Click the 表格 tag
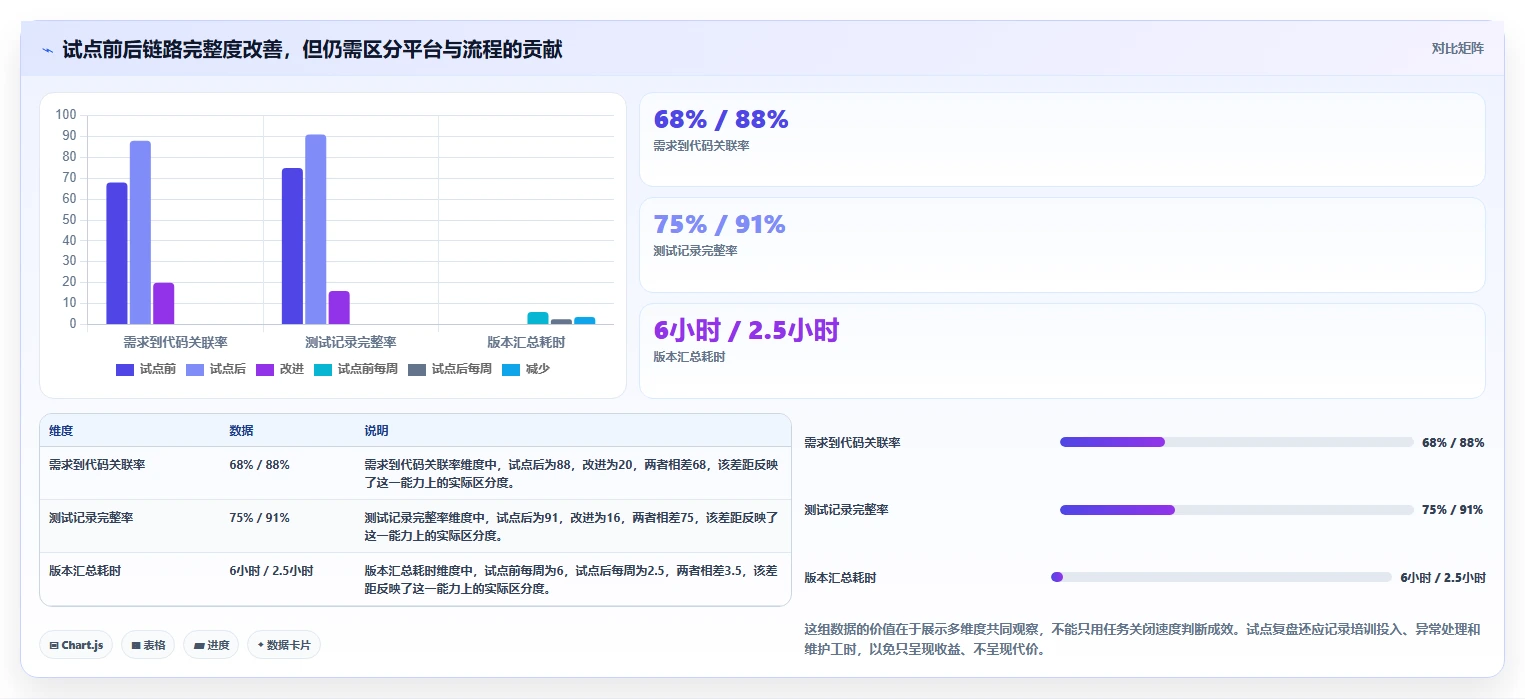The width and height of the screenshot is (1525, 699). click(x=148, y=645)
